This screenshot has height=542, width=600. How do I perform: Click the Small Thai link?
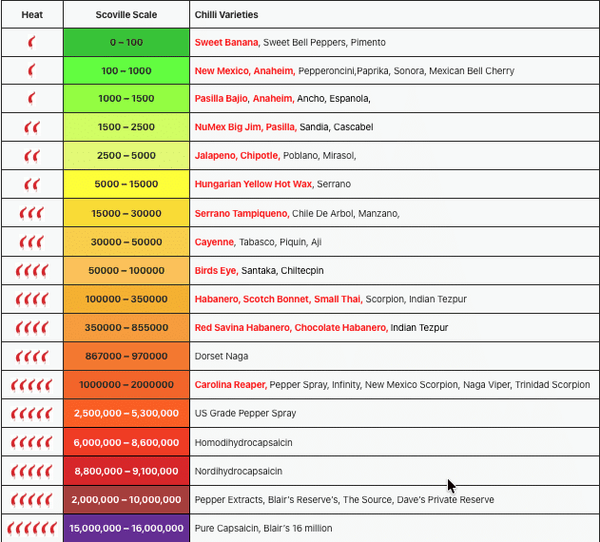point(338,299)
